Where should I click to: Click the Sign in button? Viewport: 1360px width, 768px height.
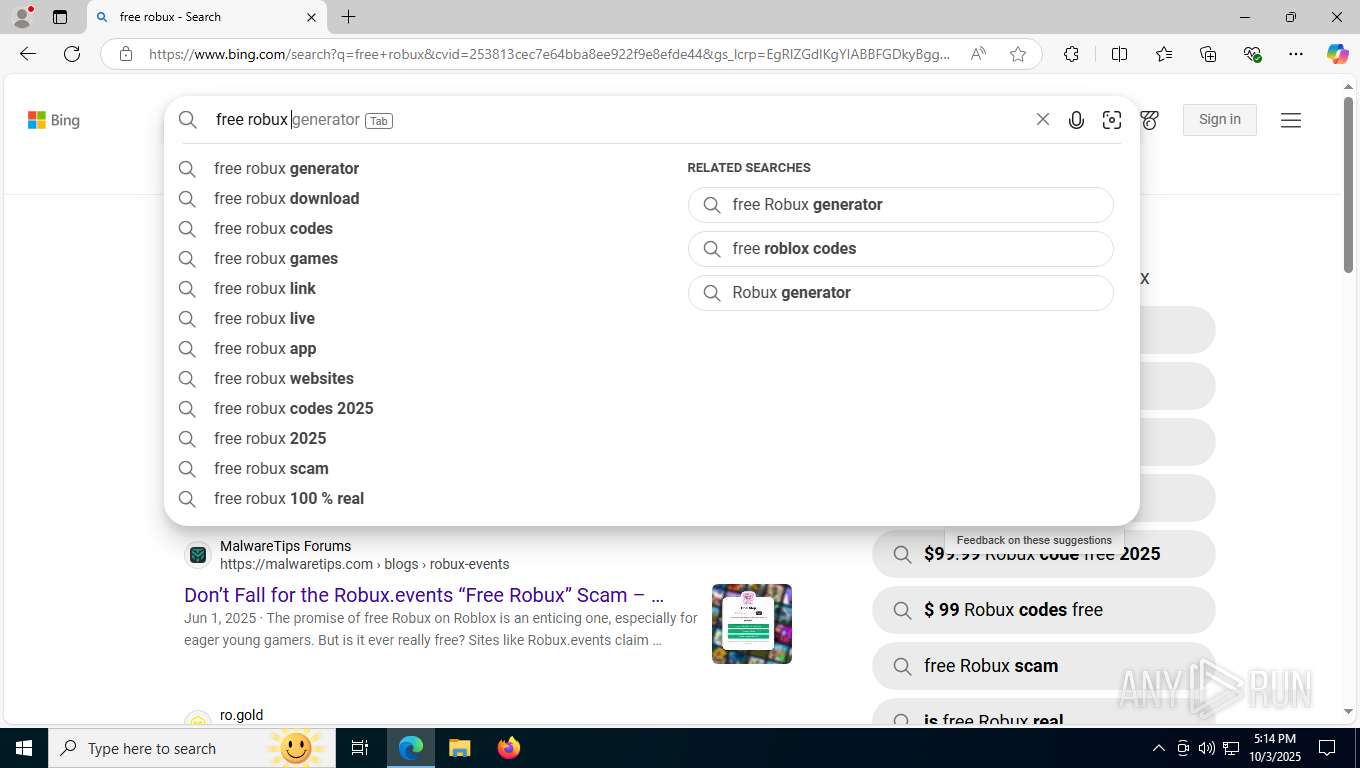1220,119
